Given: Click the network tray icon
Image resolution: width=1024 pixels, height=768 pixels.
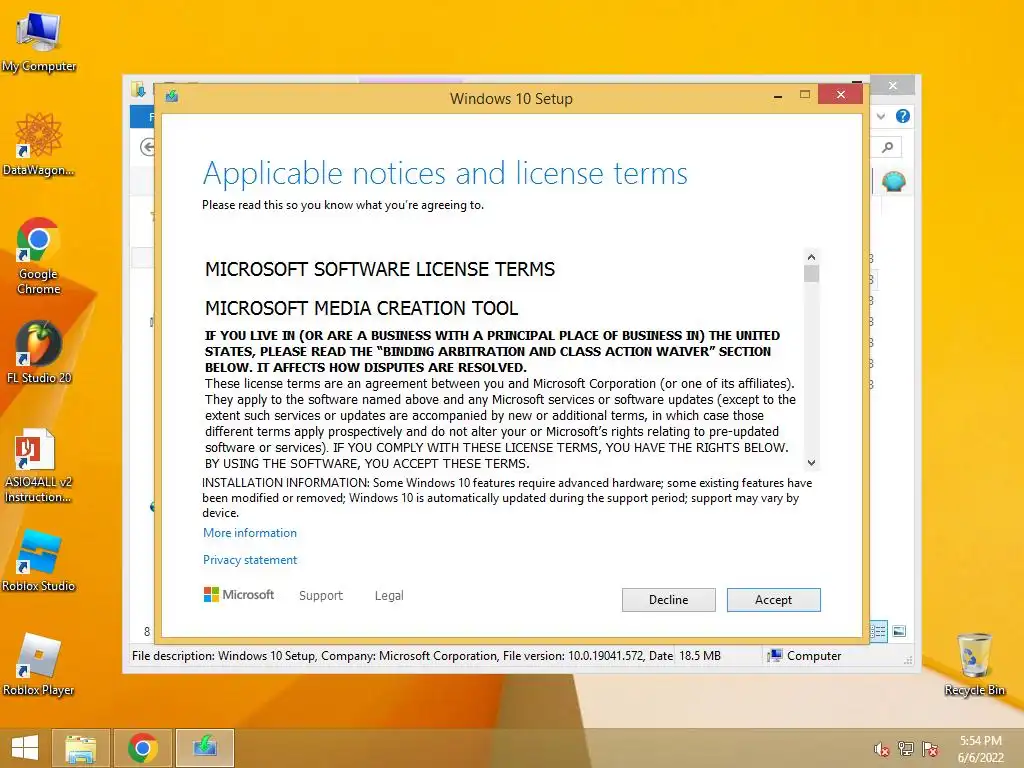Looking at the screenshot, I should 906,748.
